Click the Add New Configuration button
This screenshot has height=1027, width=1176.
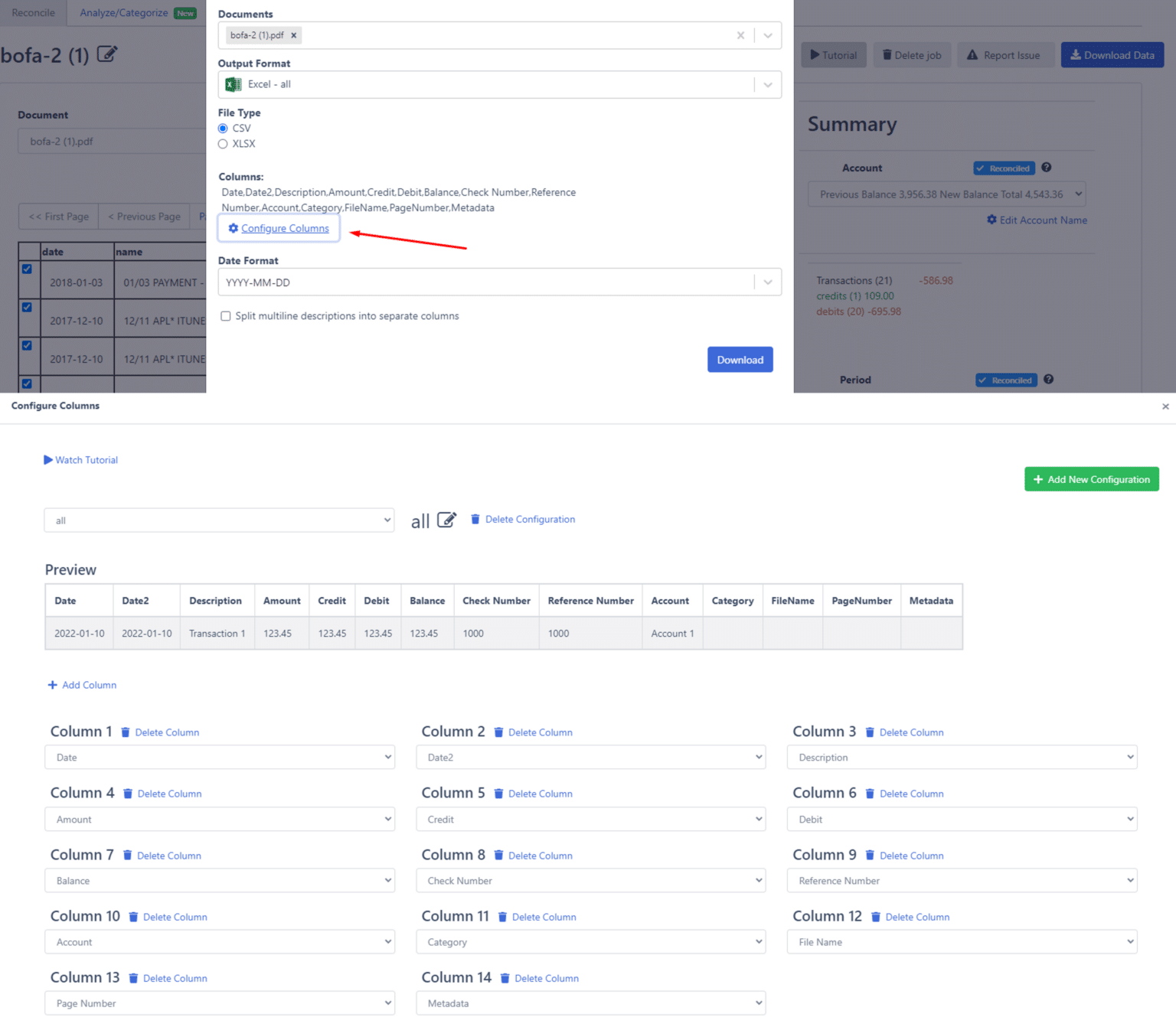[1091, 480]
